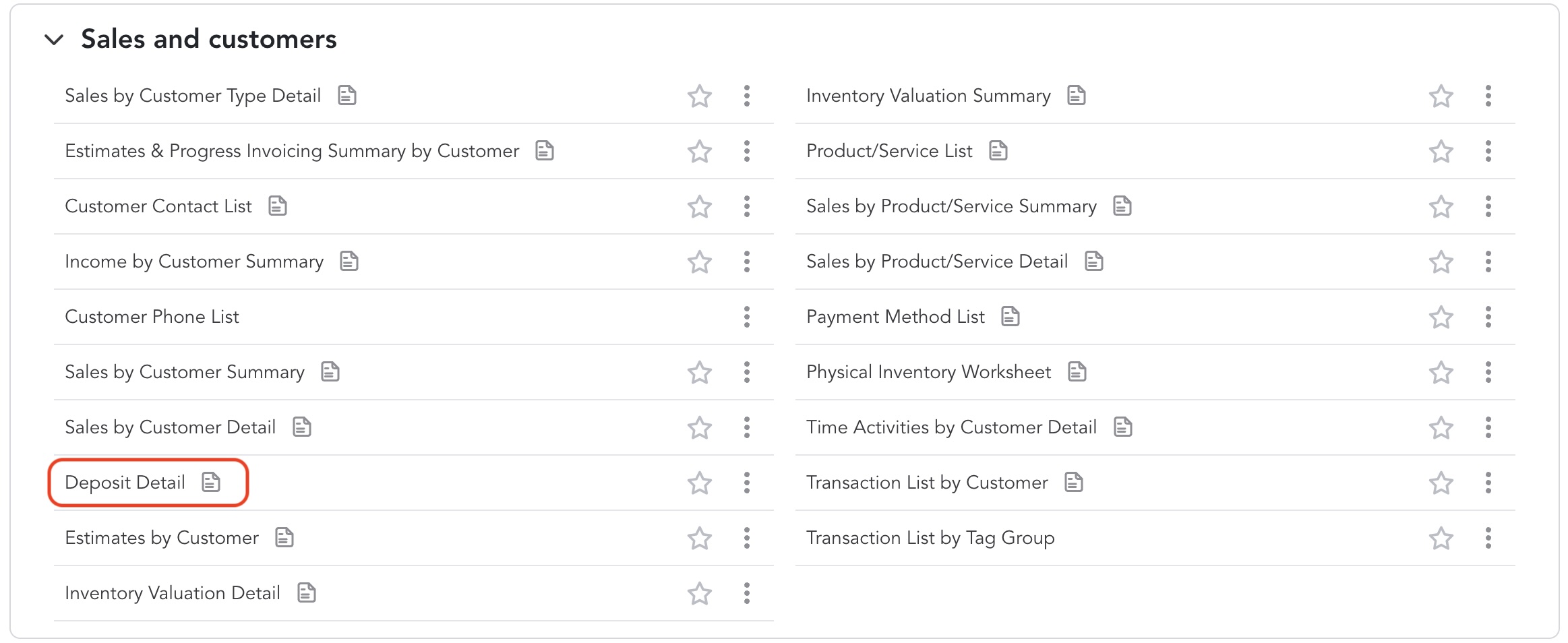
Task: Mark Physical Inventory Worksheet as favorite
Action: (1441, 373)
